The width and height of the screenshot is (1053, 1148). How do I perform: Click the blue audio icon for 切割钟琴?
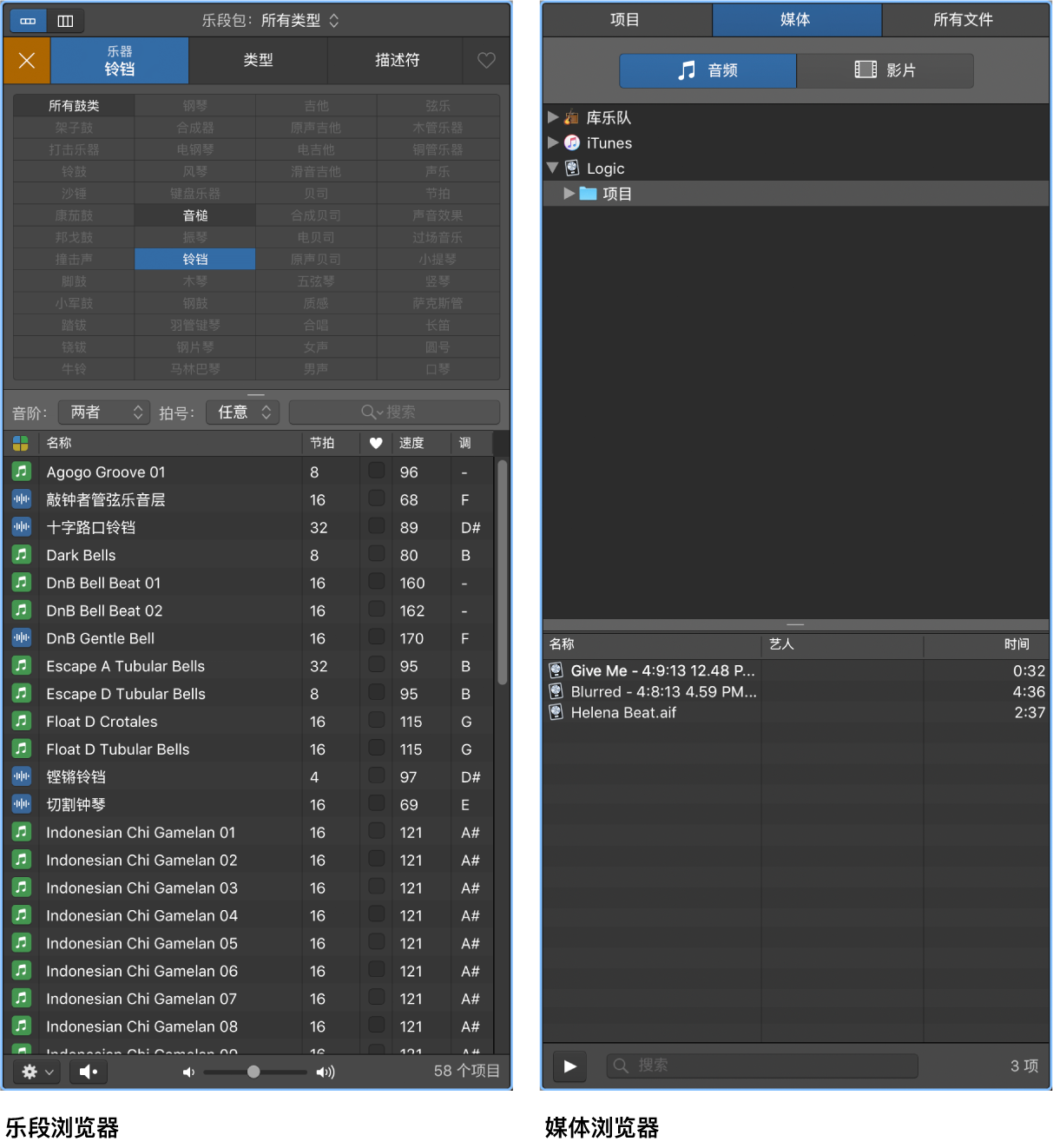click(22, 804)
